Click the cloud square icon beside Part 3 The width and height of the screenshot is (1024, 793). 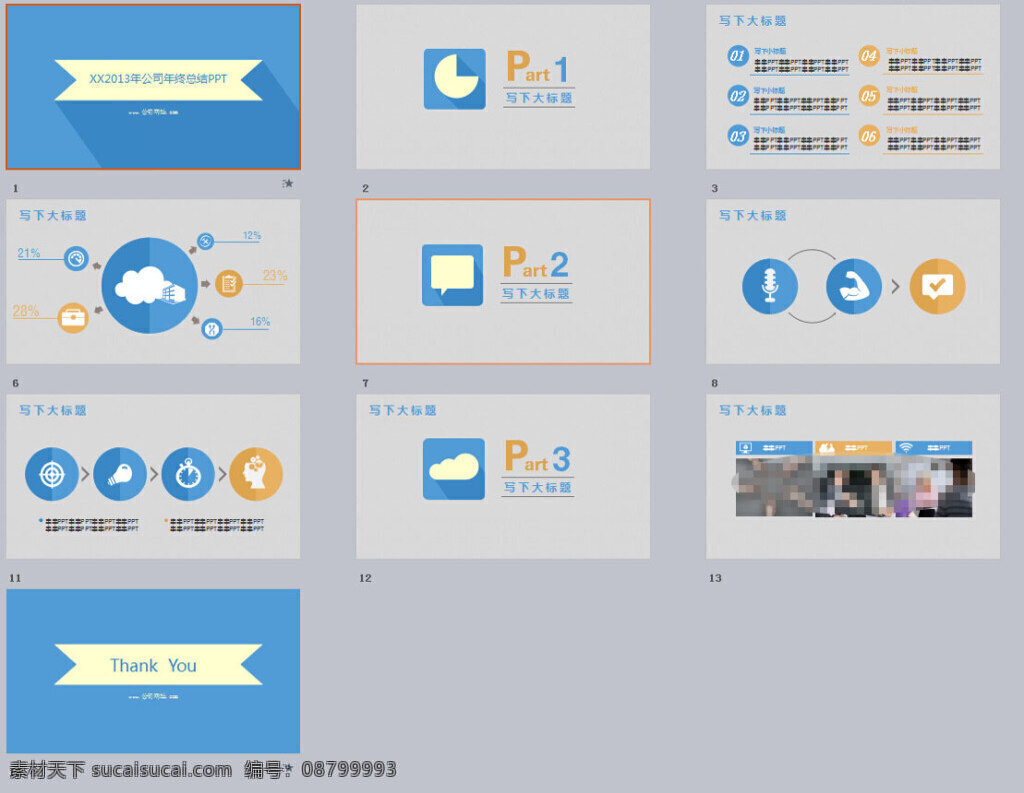click(454, 468)
